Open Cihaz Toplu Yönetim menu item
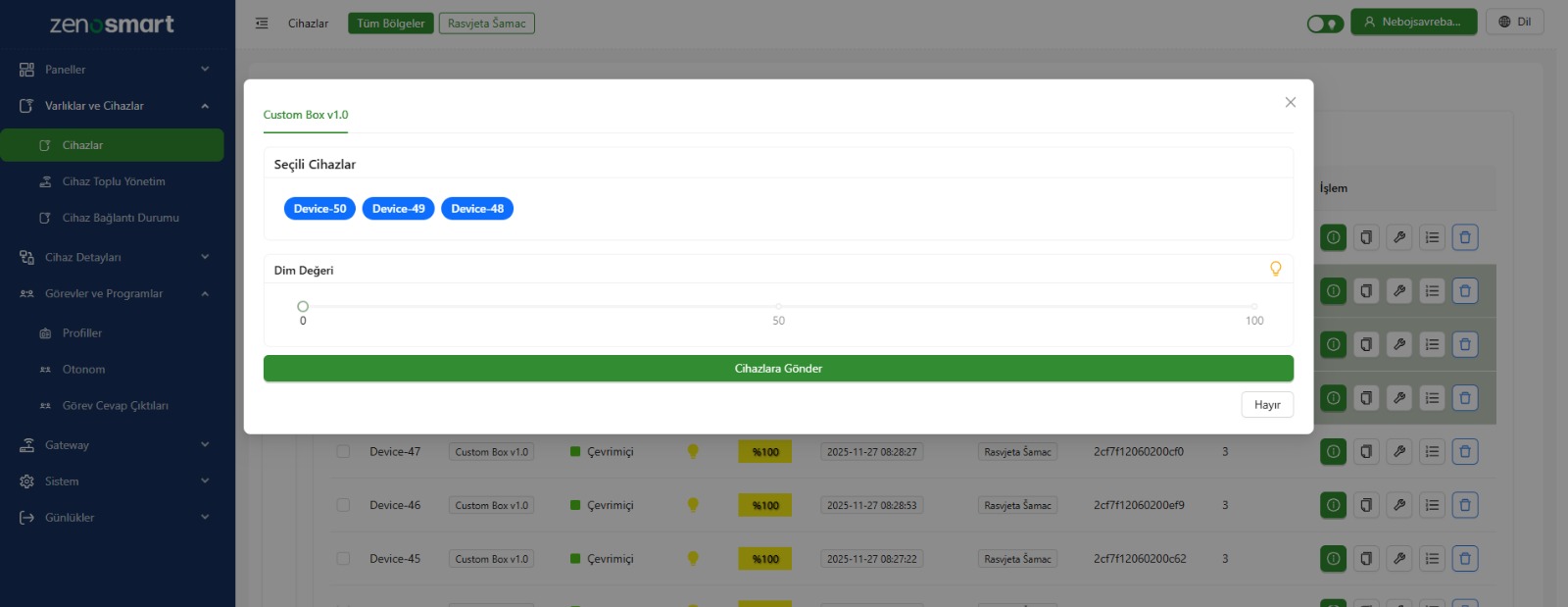 click(x=114, y=181)
